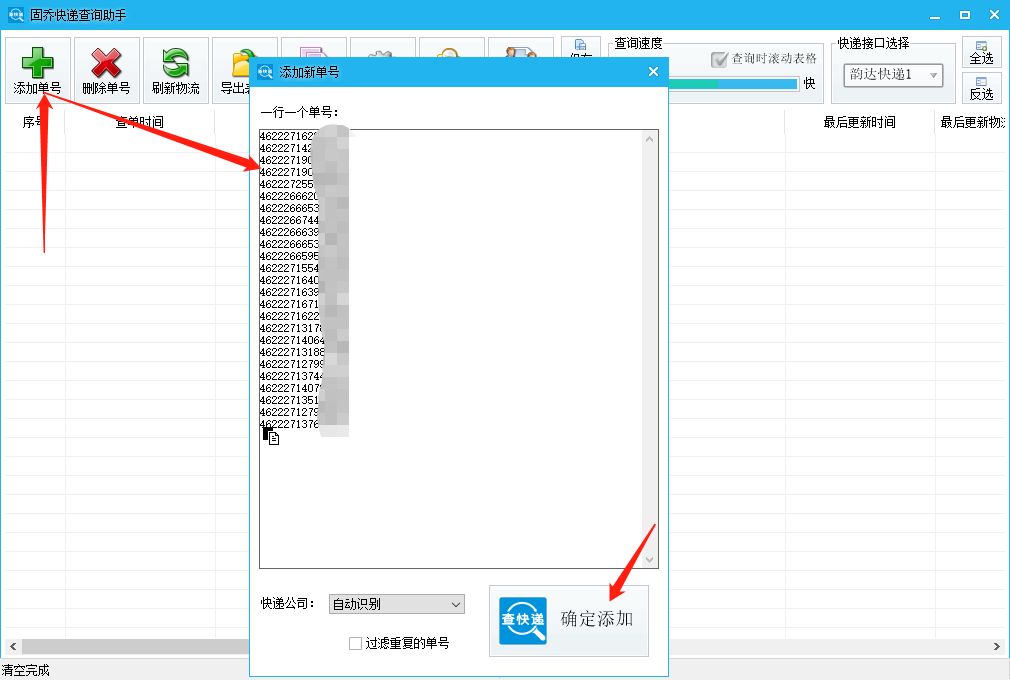Close the 添加新单号 dialog

(x=653, y=71)
